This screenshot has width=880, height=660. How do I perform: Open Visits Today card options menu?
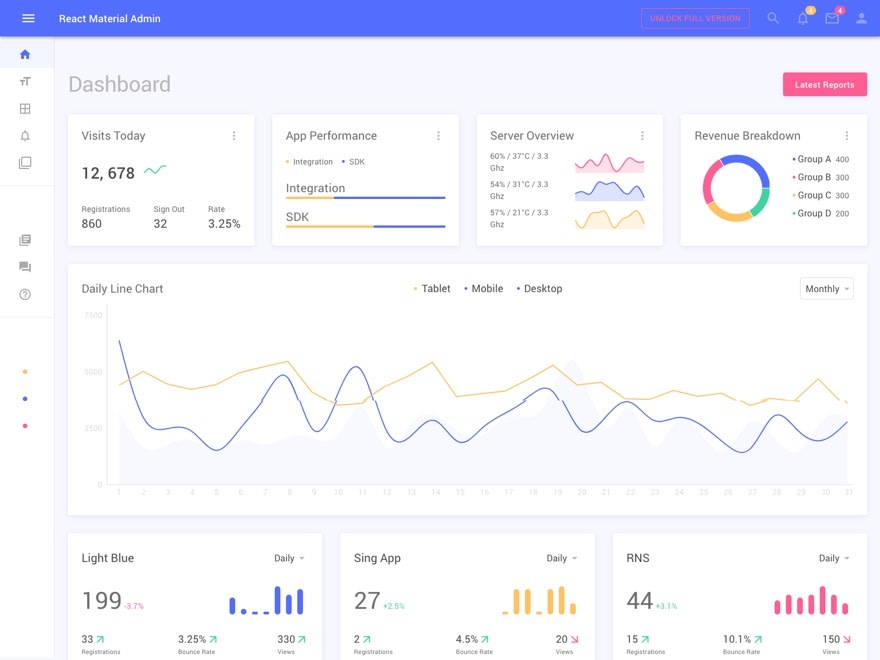[234, 136]
